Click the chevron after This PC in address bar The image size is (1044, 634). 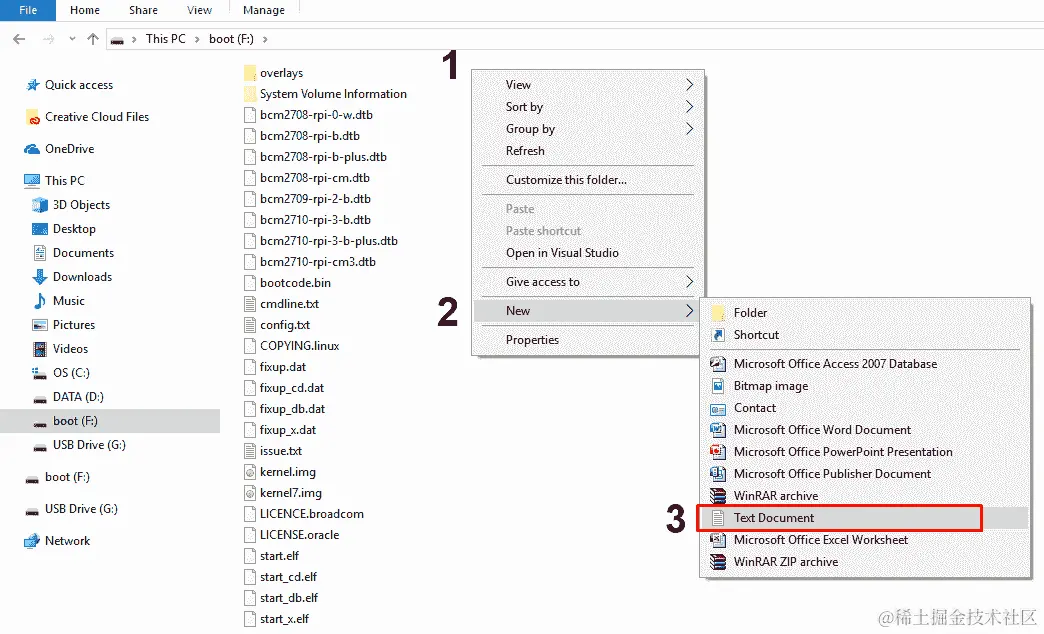197,39
